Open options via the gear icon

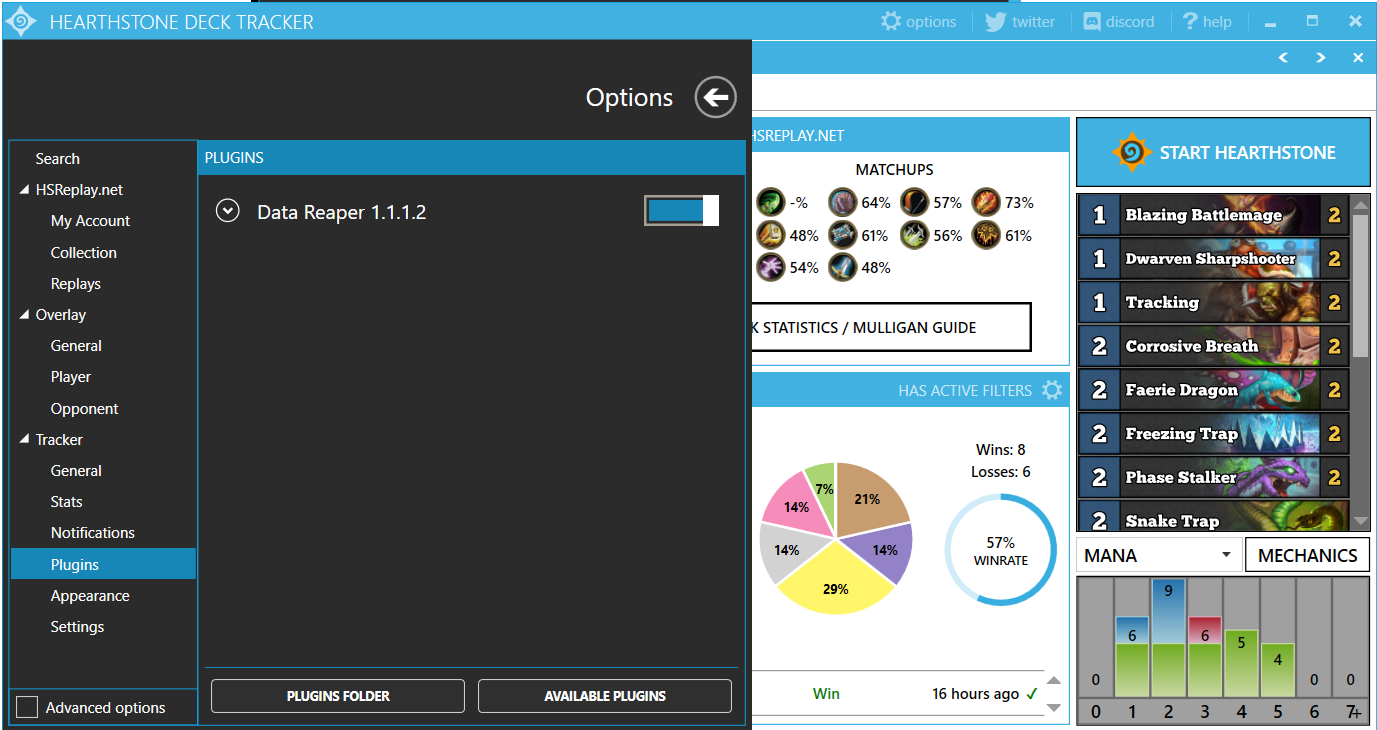891,21
